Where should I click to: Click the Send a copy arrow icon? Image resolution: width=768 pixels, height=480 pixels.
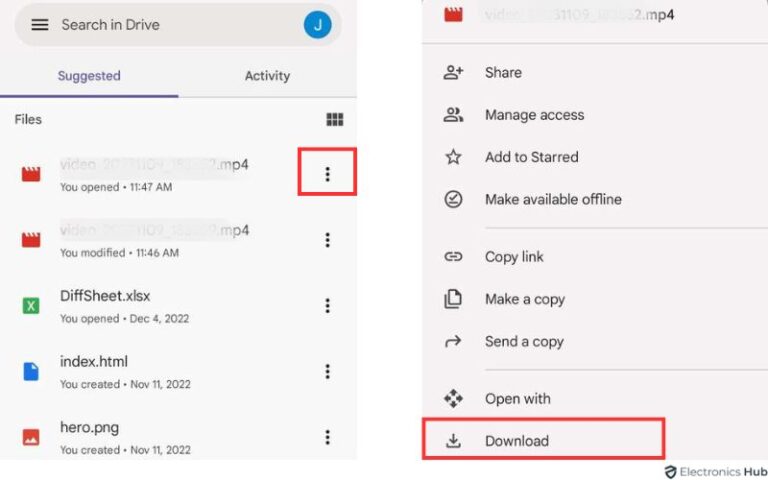(x=453, y=341)
